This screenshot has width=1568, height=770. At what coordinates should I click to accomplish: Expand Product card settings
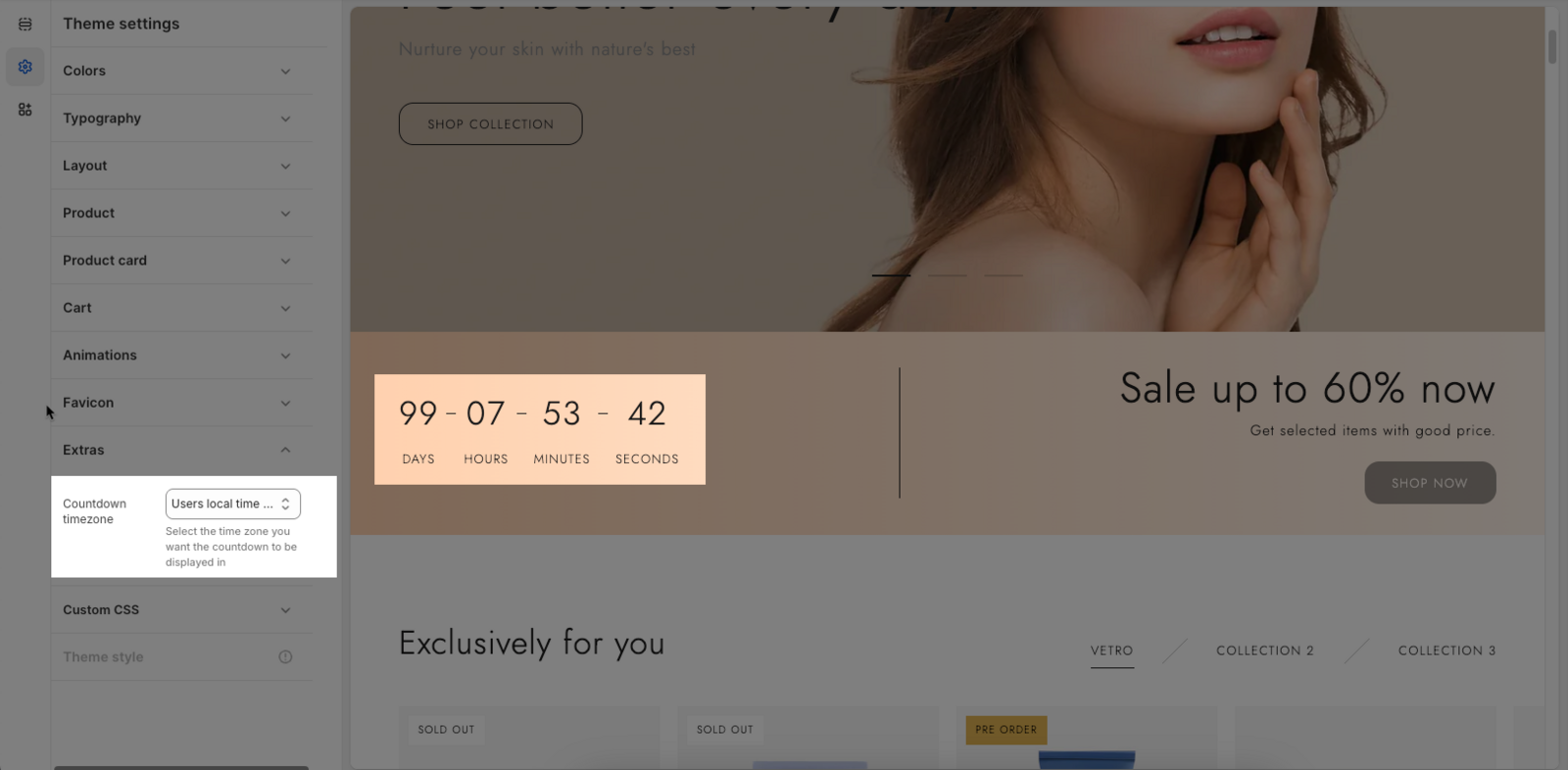point(182,261)
